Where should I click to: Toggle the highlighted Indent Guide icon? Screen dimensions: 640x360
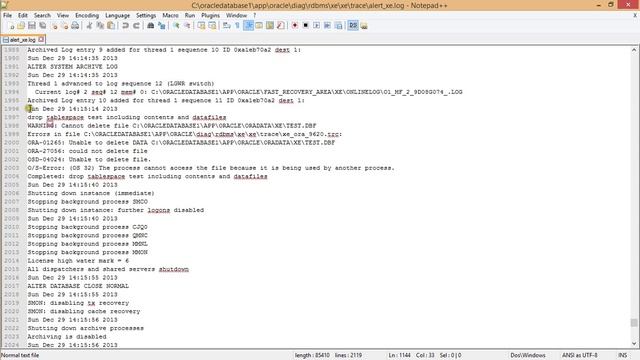tap(248, 26)
